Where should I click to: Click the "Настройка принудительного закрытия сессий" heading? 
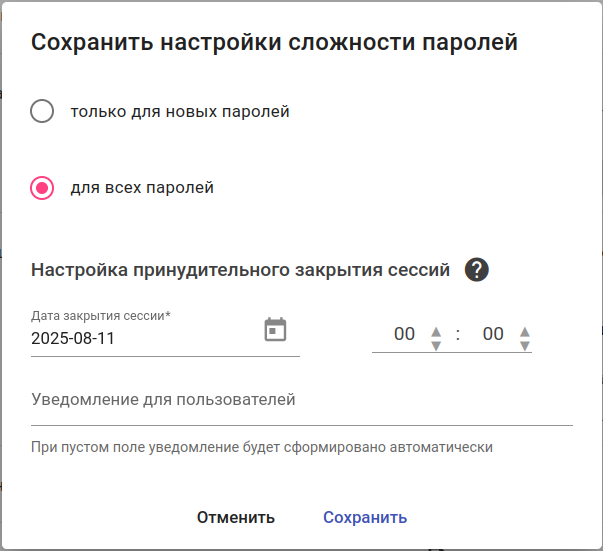pos(240,270)
